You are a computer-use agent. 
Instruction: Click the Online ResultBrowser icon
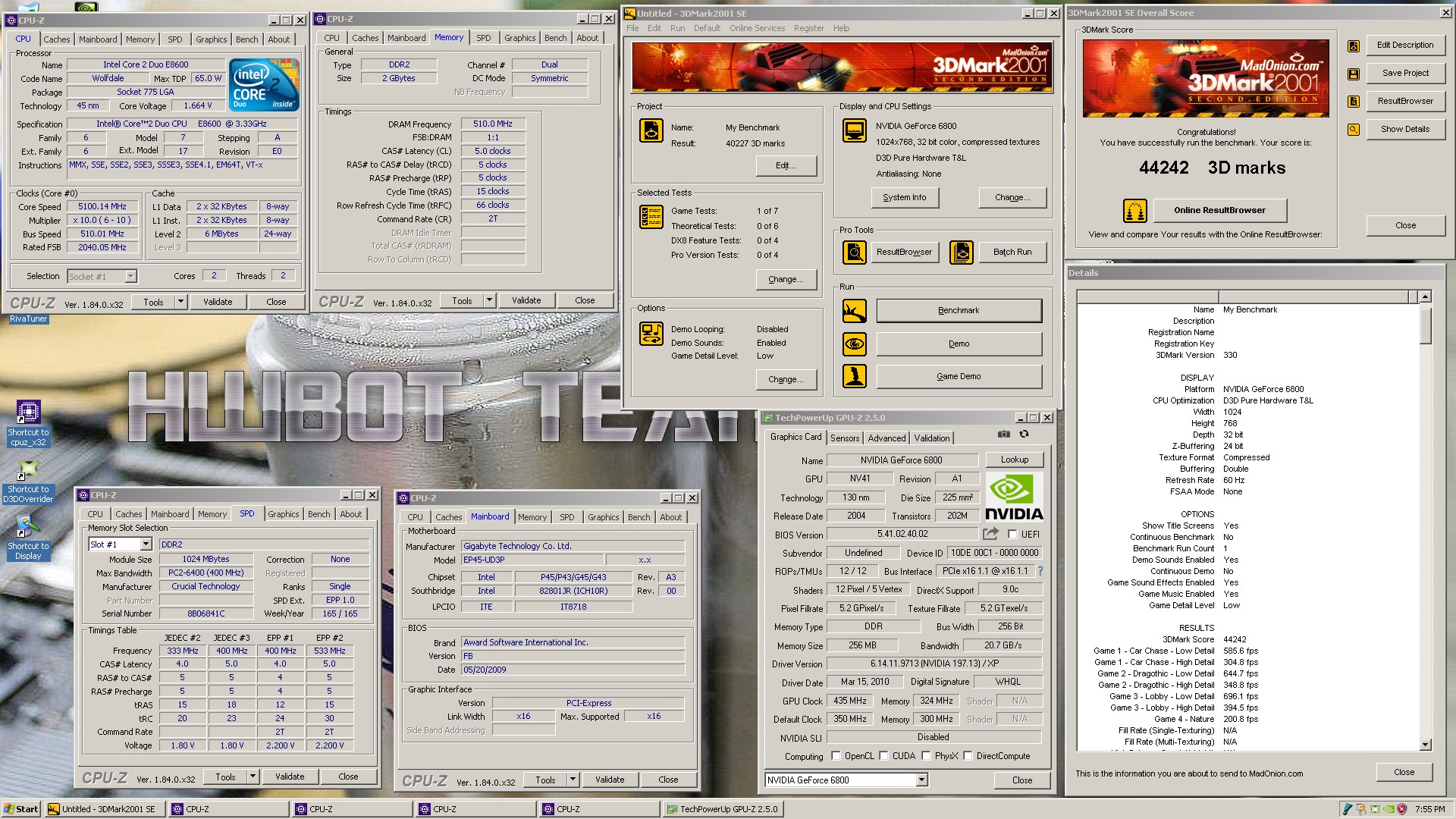[1134, 210]
